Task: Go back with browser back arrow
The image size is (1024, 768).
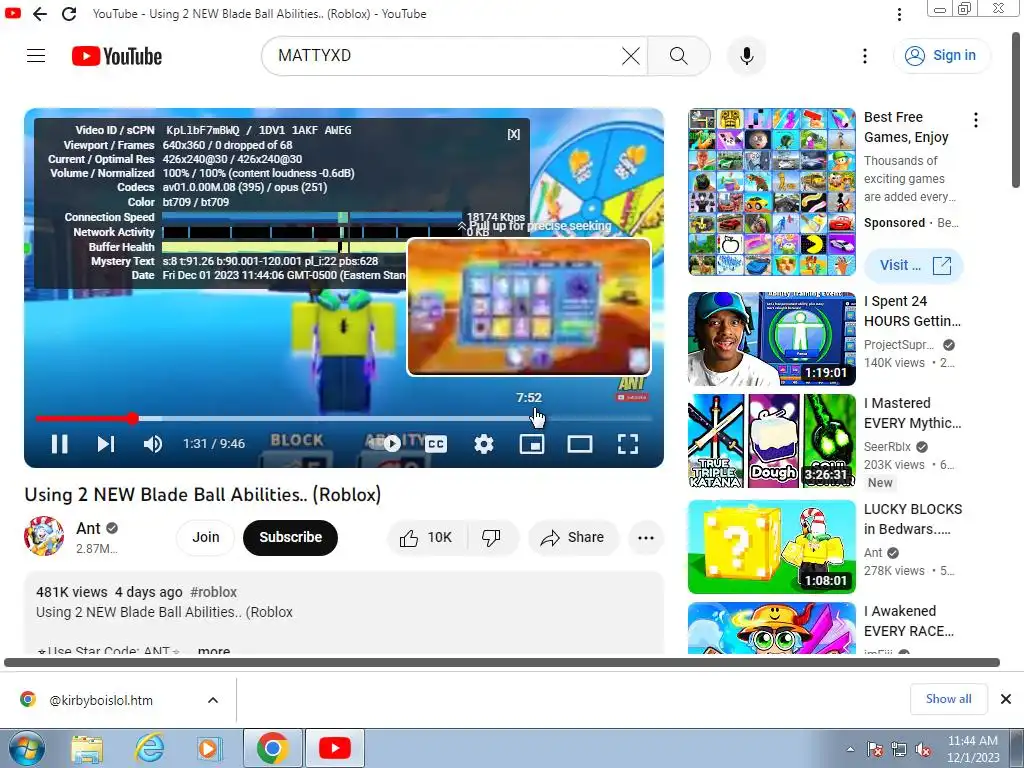Action: [40, 14]
